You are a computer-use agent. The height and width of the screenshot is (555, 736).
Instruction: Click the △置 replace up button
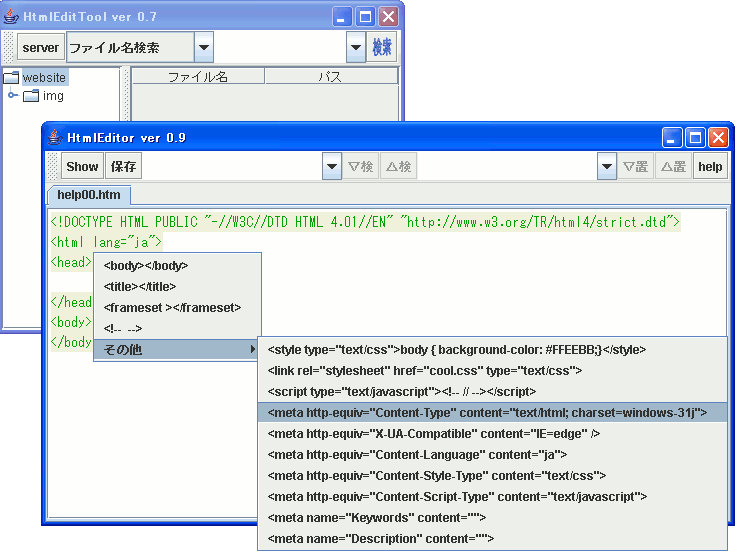673,167
